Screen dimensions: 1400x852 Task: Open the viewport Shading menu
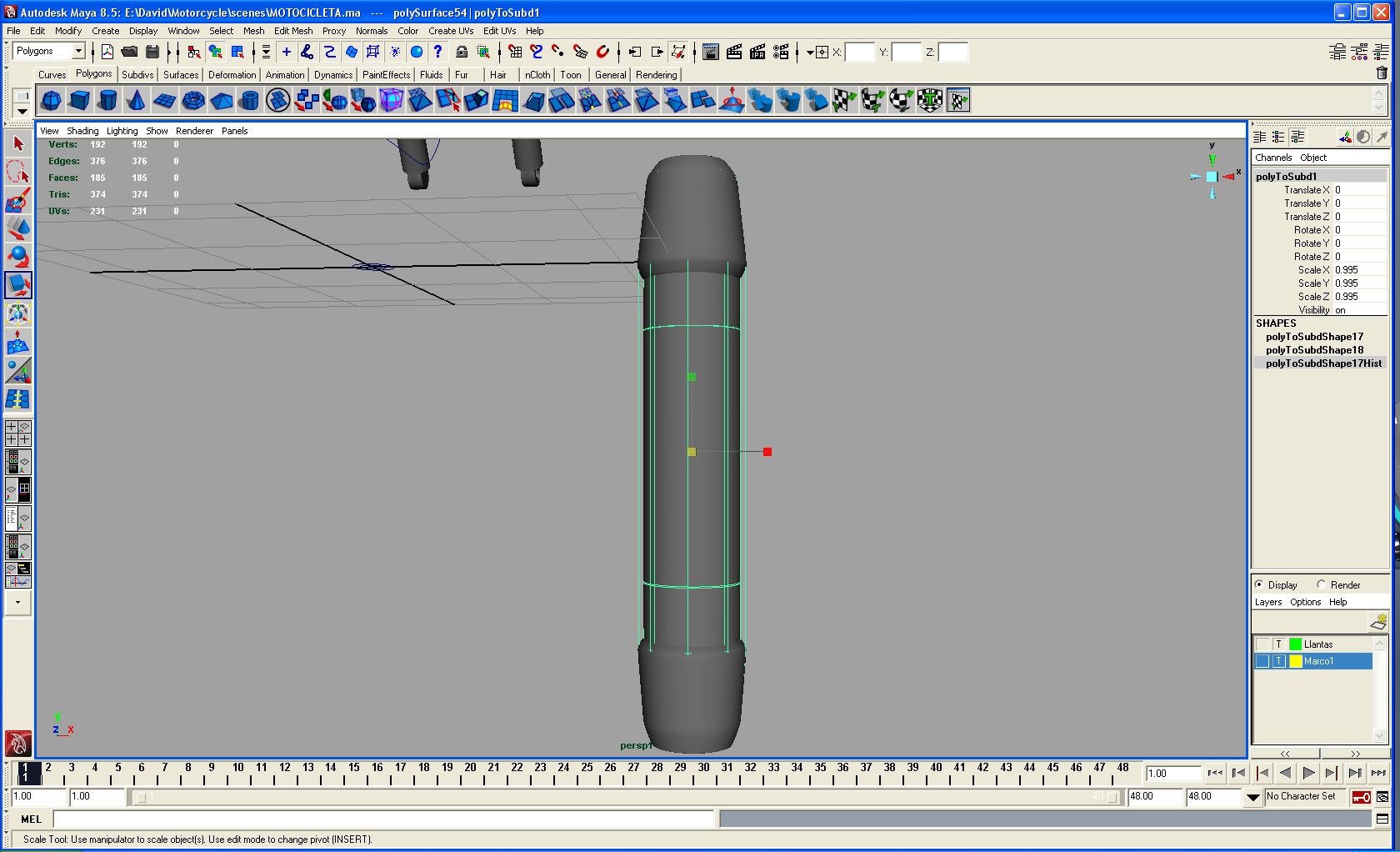(82, 131)
